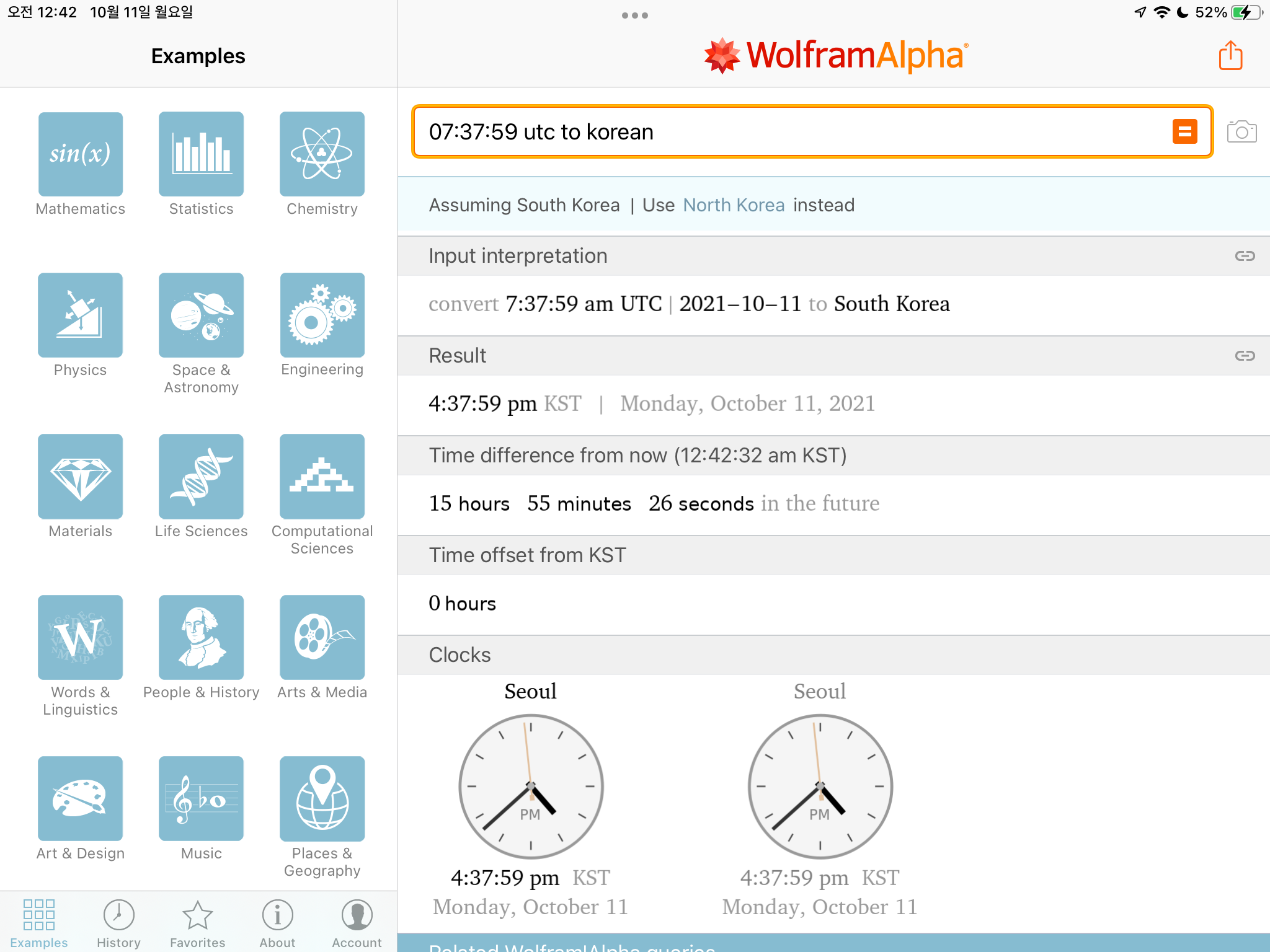1270x952 pixels.
Task: Open the Life Sciences category
Action: point(201,477)
